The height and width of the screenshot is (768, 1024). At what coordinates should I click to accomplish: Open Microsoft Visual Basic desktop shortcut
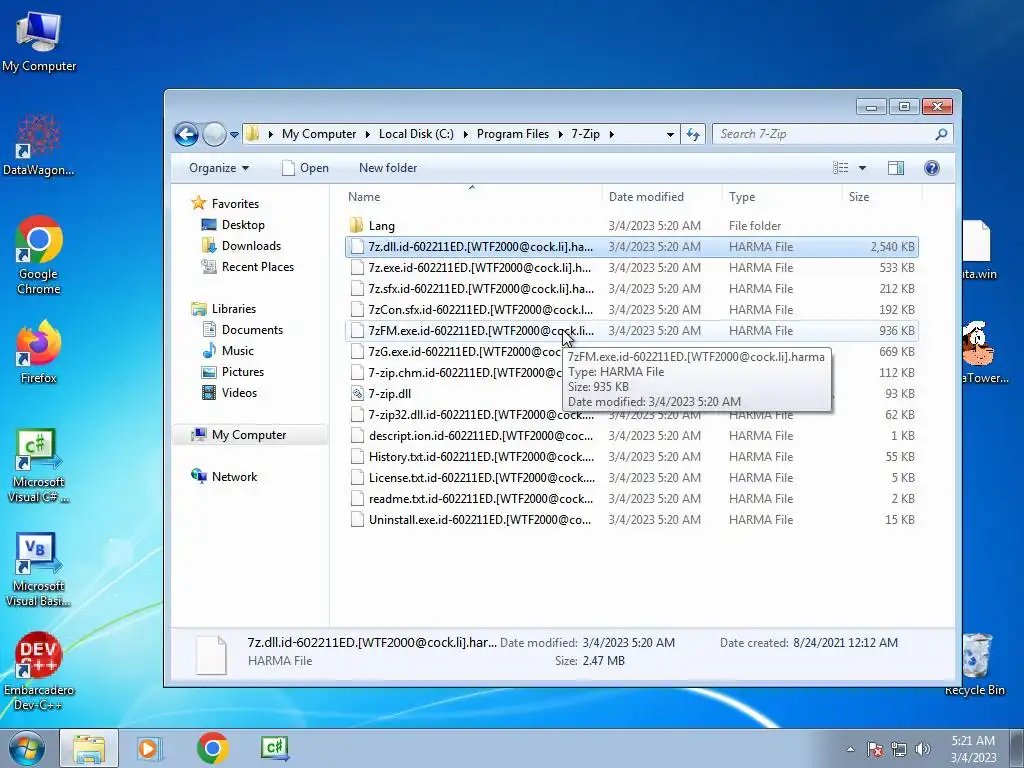(39, 570)
